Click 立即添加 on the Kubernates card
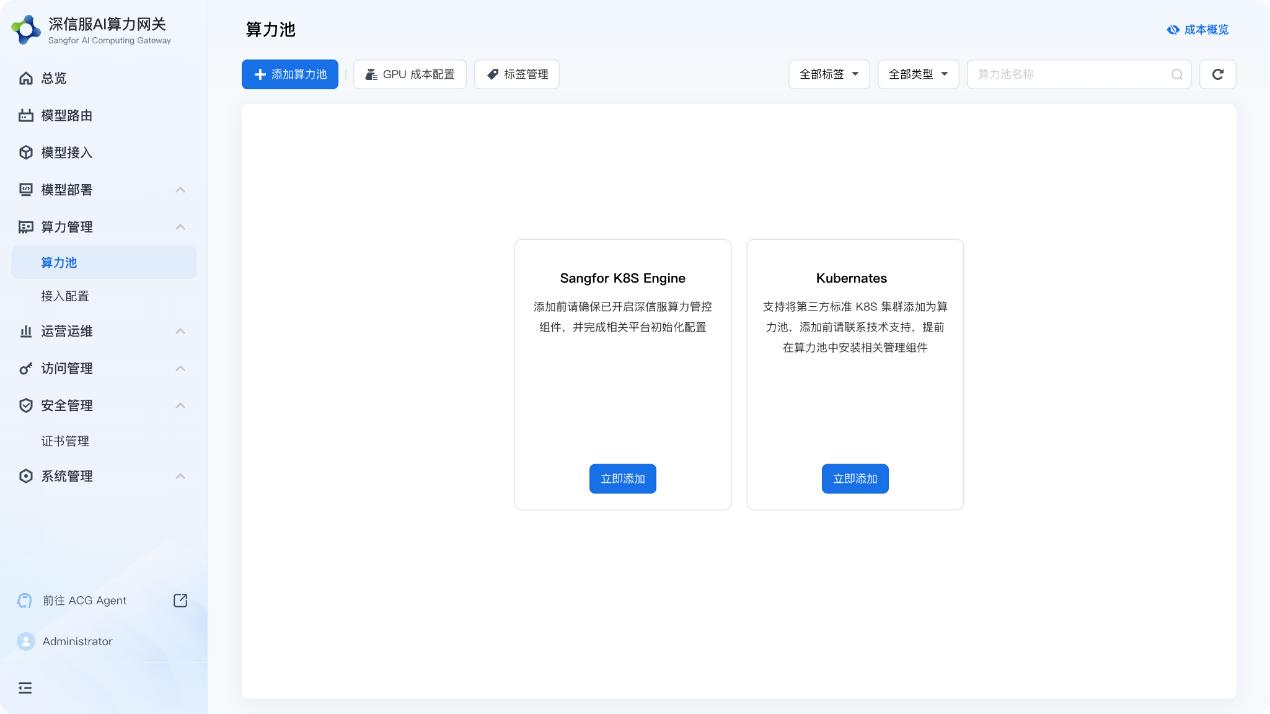Viewport: 1270px width, 714px height. click(x=855, y=479)
